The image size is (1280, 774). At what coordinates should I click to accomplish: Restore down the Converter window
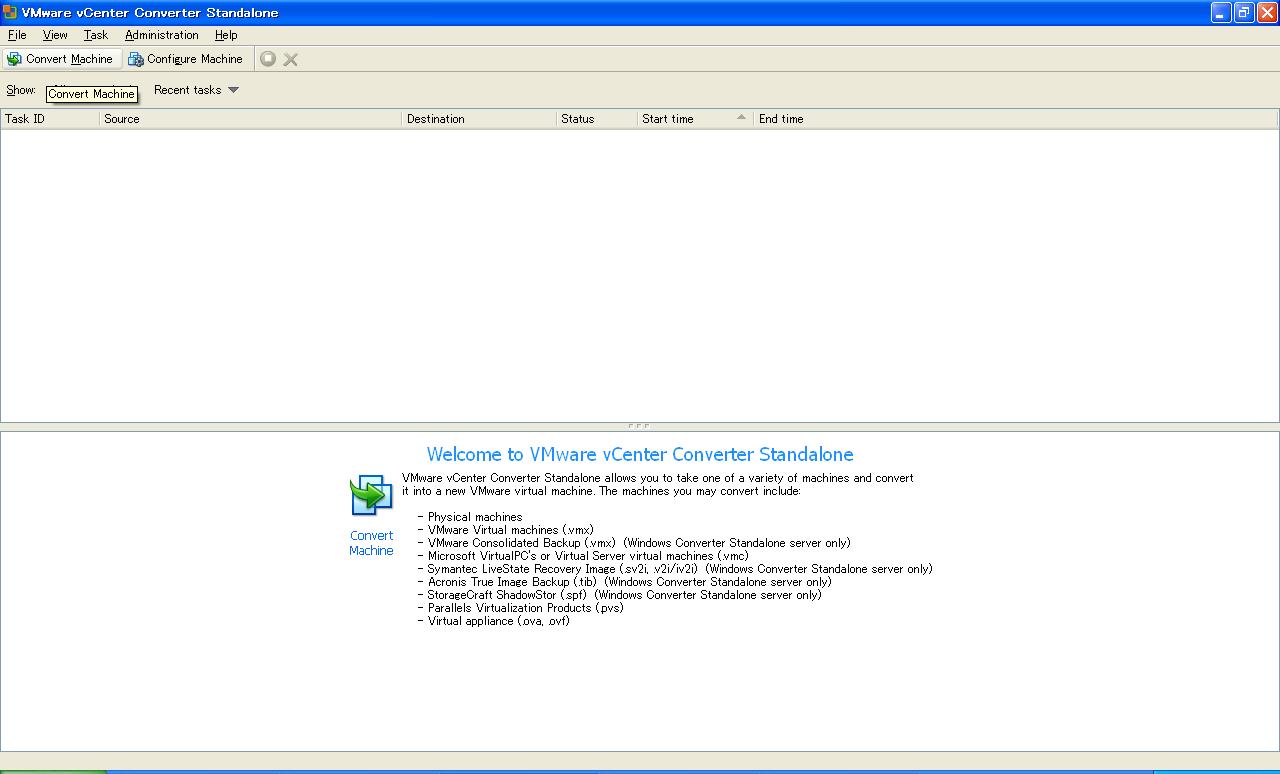(1244, 12)
